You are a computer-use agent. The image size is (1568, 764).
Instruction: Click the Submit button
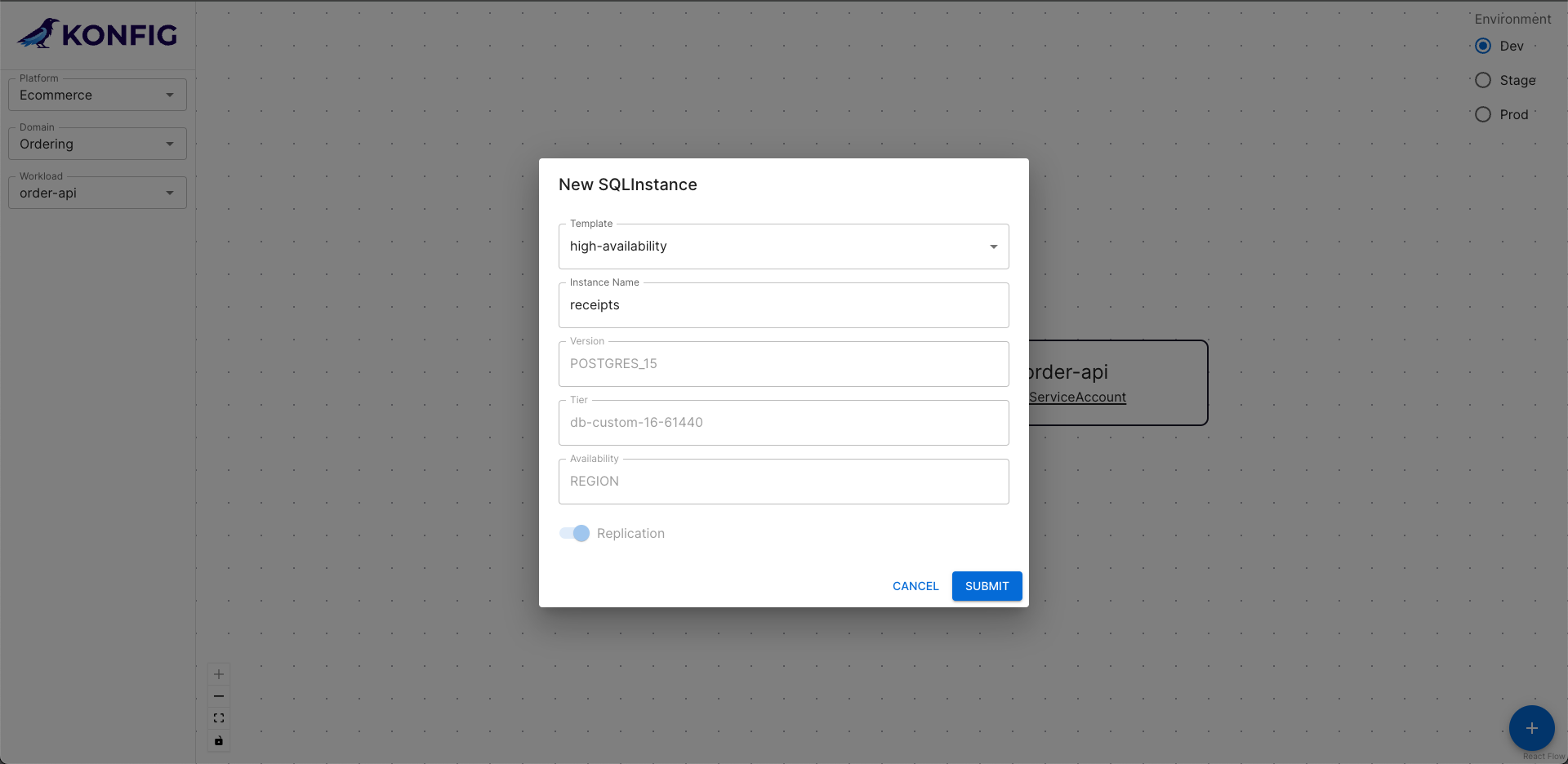click(x=987, y=586)
